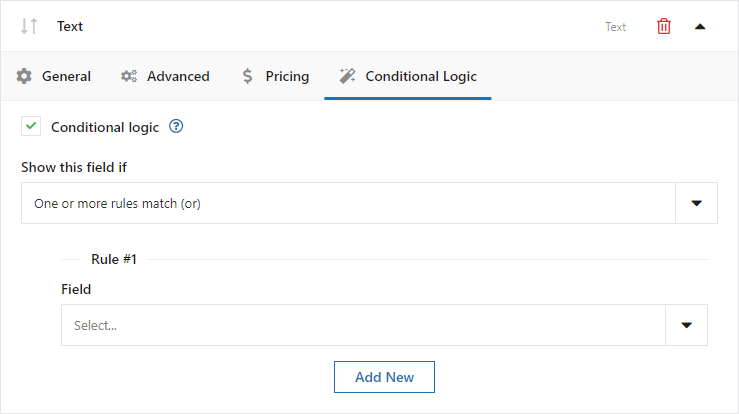This screenshot has width=739, height=414.
Task: Open the Field Select... dropdown
Action: tap(384, 325)
